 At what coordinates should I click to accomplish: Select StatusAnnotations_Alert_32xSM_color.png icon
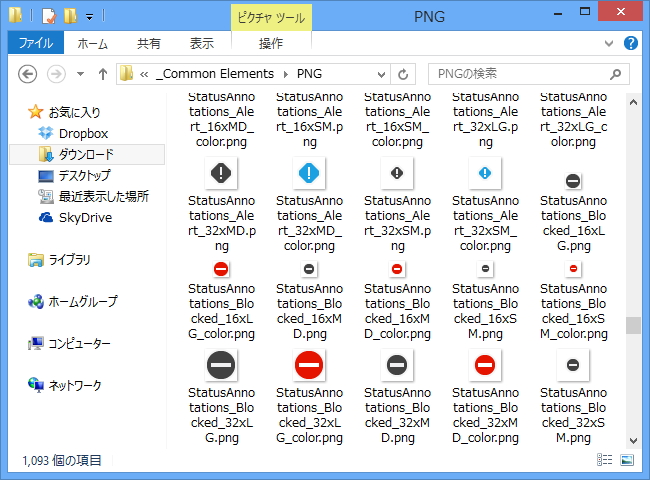(x=485, y=173)
